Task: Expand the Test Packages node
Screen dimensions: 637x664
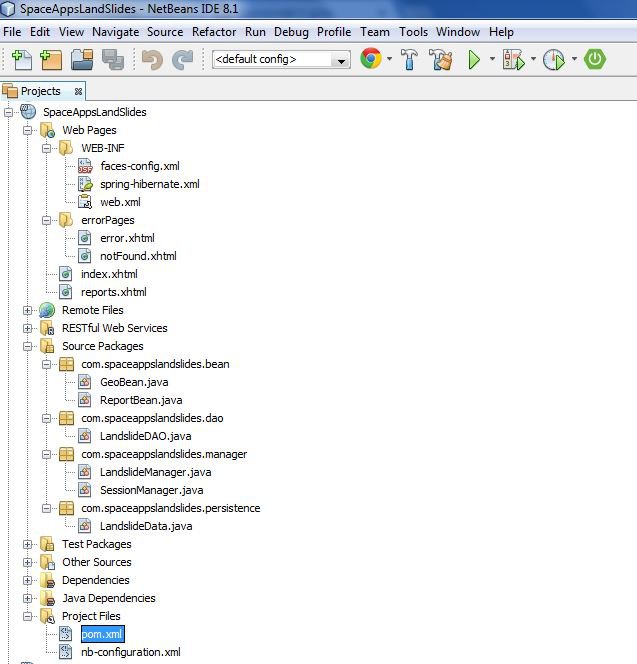Action: click(27, 544)
